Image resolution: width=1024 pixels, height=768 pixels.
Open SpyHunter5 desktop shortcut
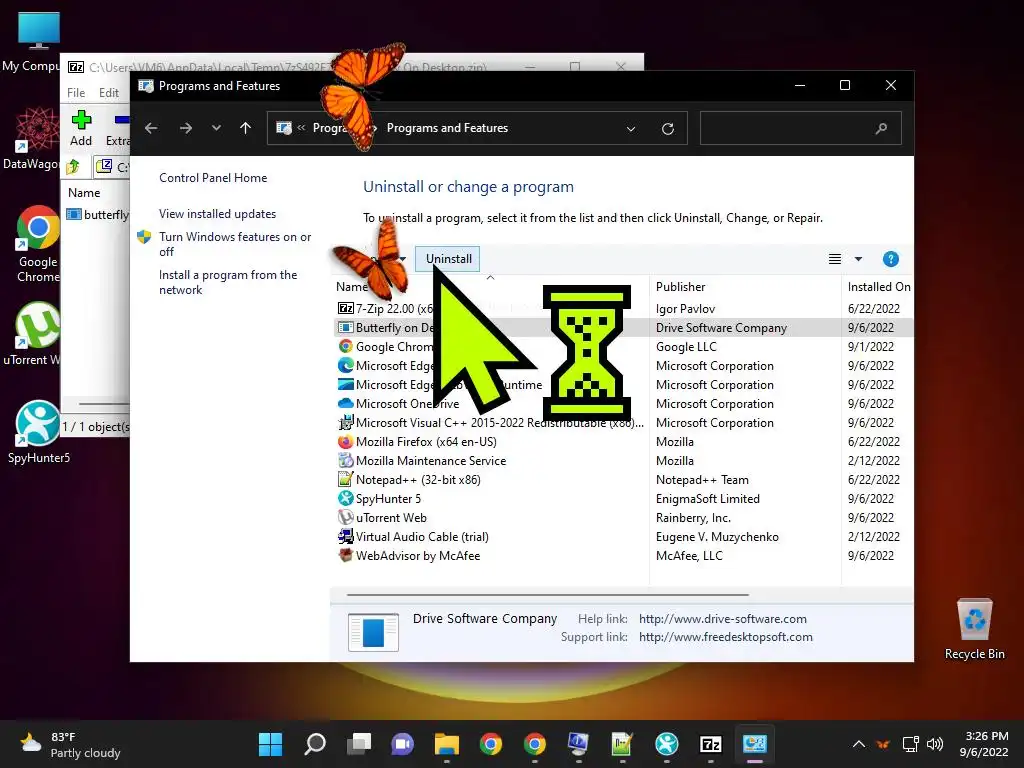pyautogui.click(x=39, y=432)
